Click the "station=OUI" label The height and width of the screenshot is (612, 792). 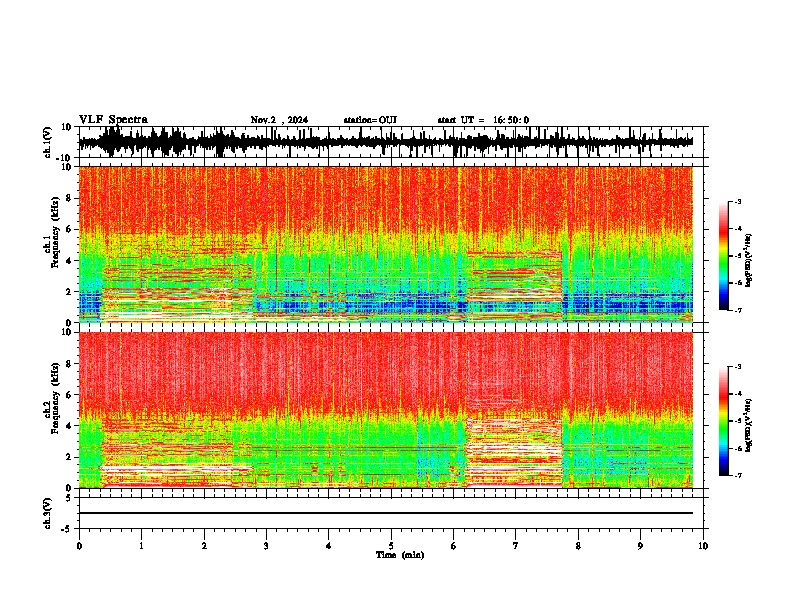point(370,120)
